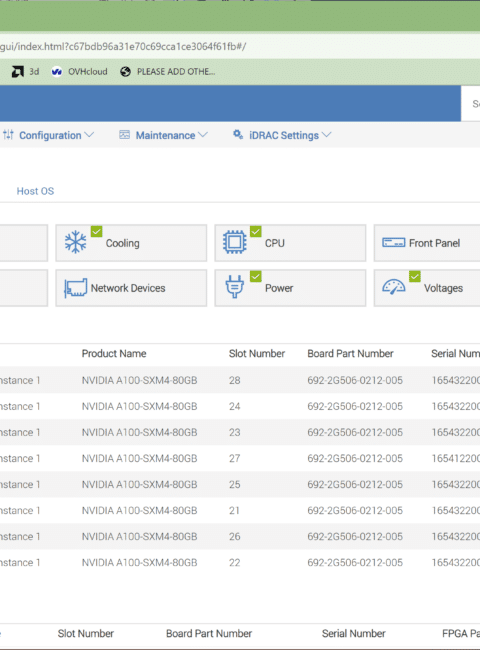Open the Maintenance menu
Screen dimensions: 480x650
click(x=163, y=135)
